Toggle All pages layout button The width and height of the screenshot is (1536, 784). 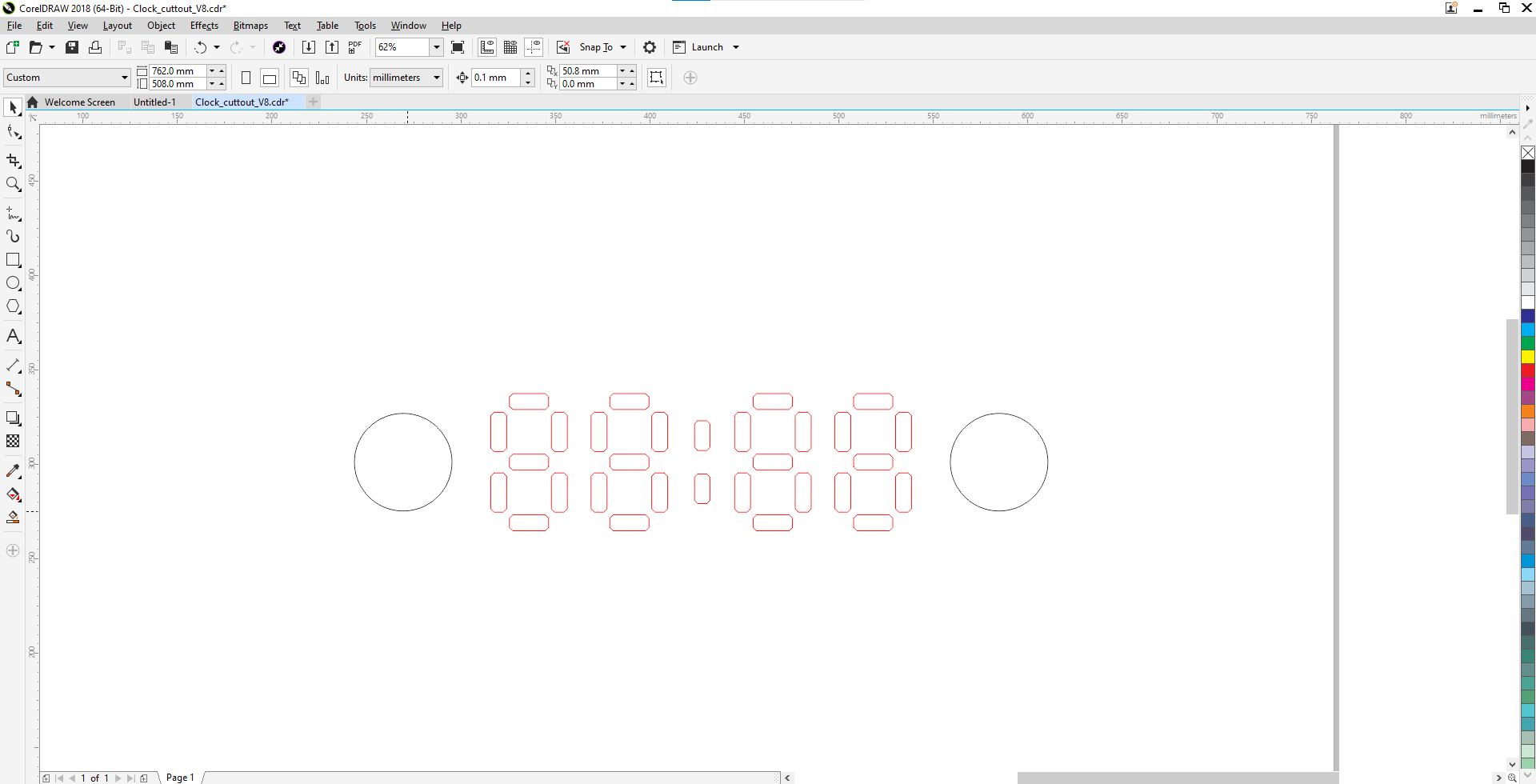click(x=299, y=78)
